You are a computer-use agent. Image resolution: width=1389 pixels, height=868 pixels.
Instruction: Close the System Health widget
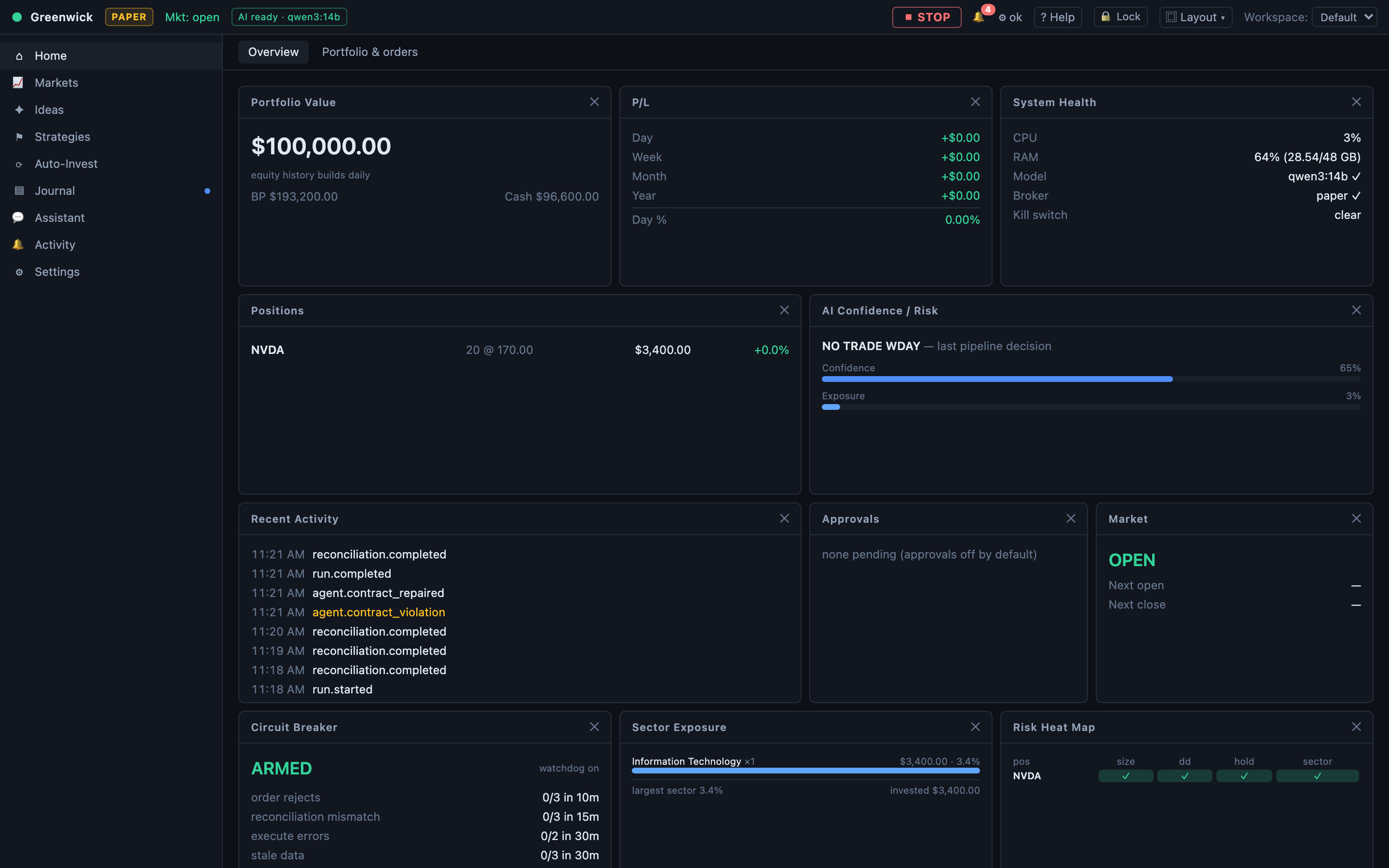click(1356, 102)
